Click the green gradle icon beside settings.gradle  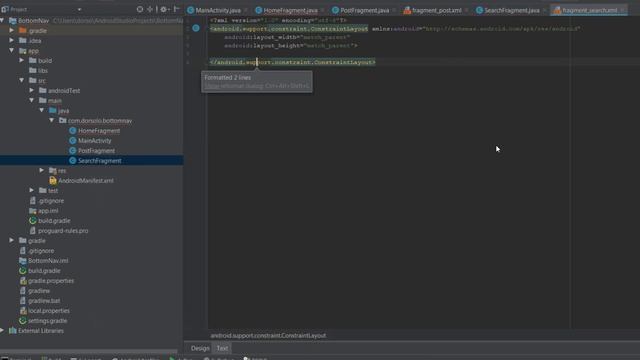coord(22,321)
